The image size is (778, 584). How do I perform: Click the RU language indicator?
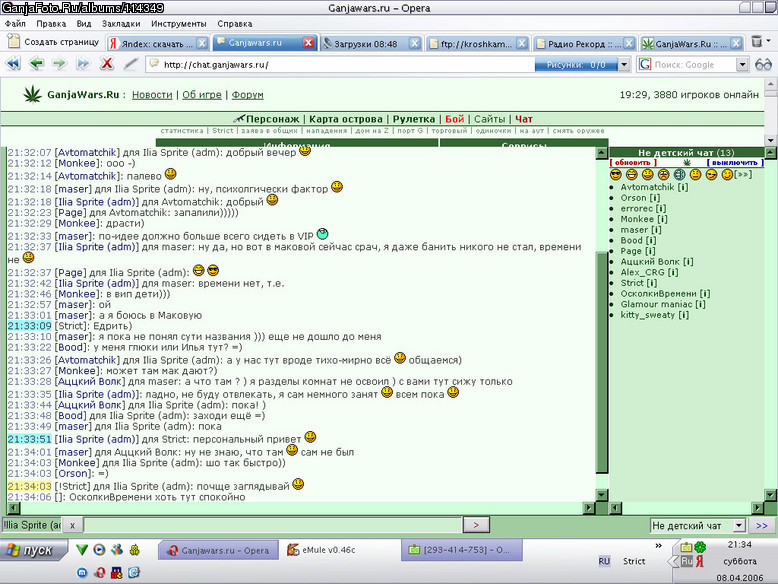pyautogui.click(x=604, y=561)
